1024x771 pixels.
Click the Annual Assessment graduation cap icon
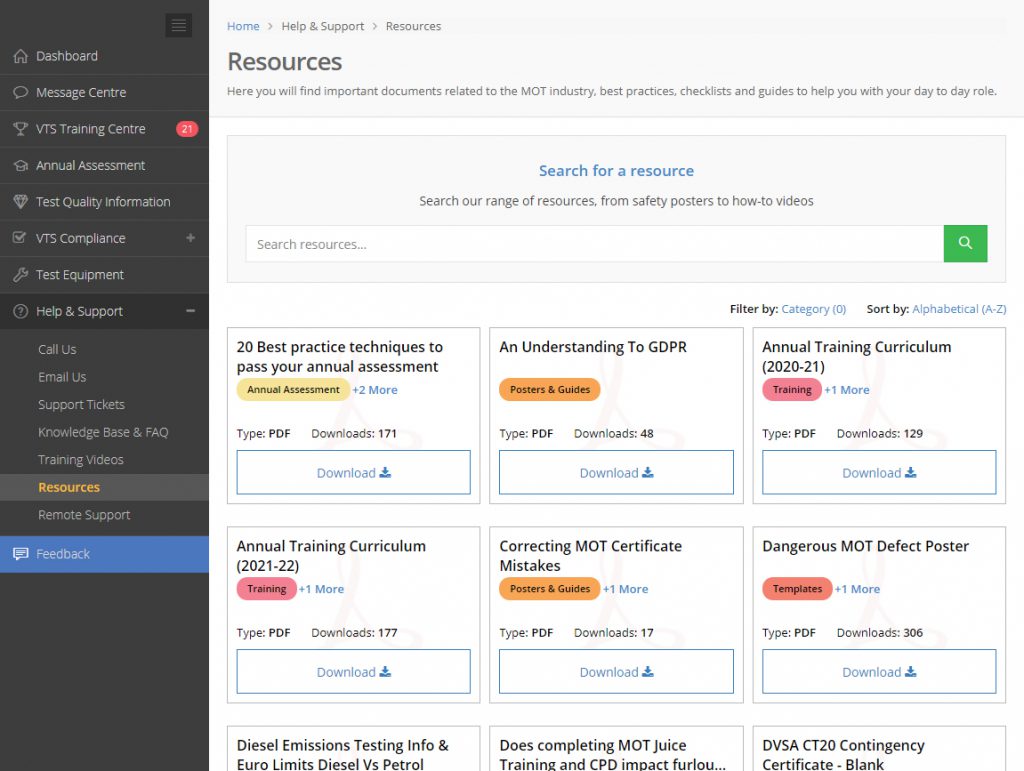21,165
